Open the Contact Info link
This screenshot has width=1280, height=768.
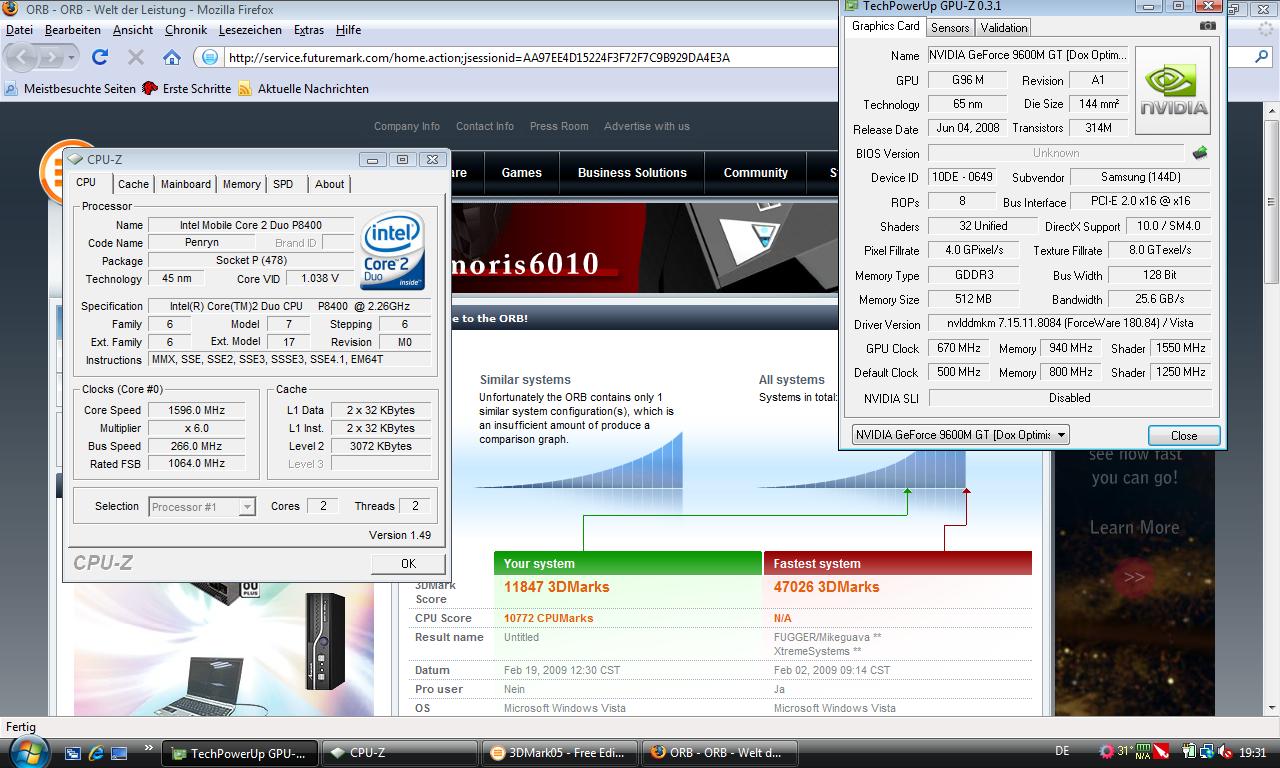coord(485,127)
